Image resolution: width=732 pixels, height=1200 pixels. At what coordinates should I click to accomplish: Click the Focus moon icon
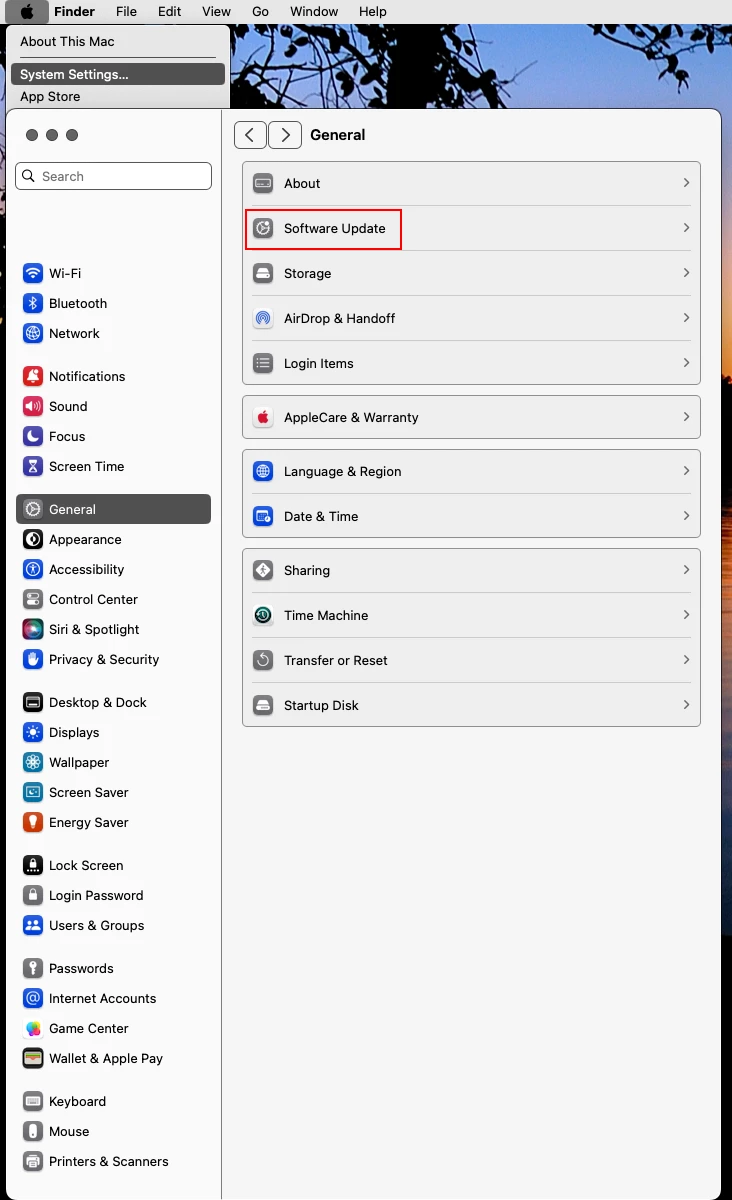coord(33,436)
